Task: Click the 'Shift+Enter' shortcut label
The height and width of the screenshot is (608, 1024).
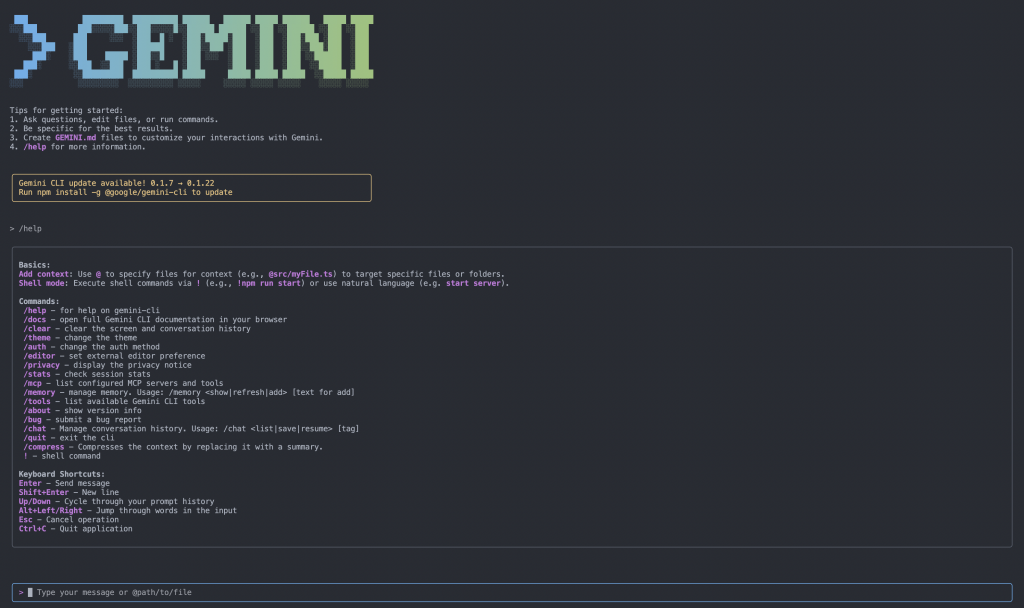Action: click(x=44, y=493)
